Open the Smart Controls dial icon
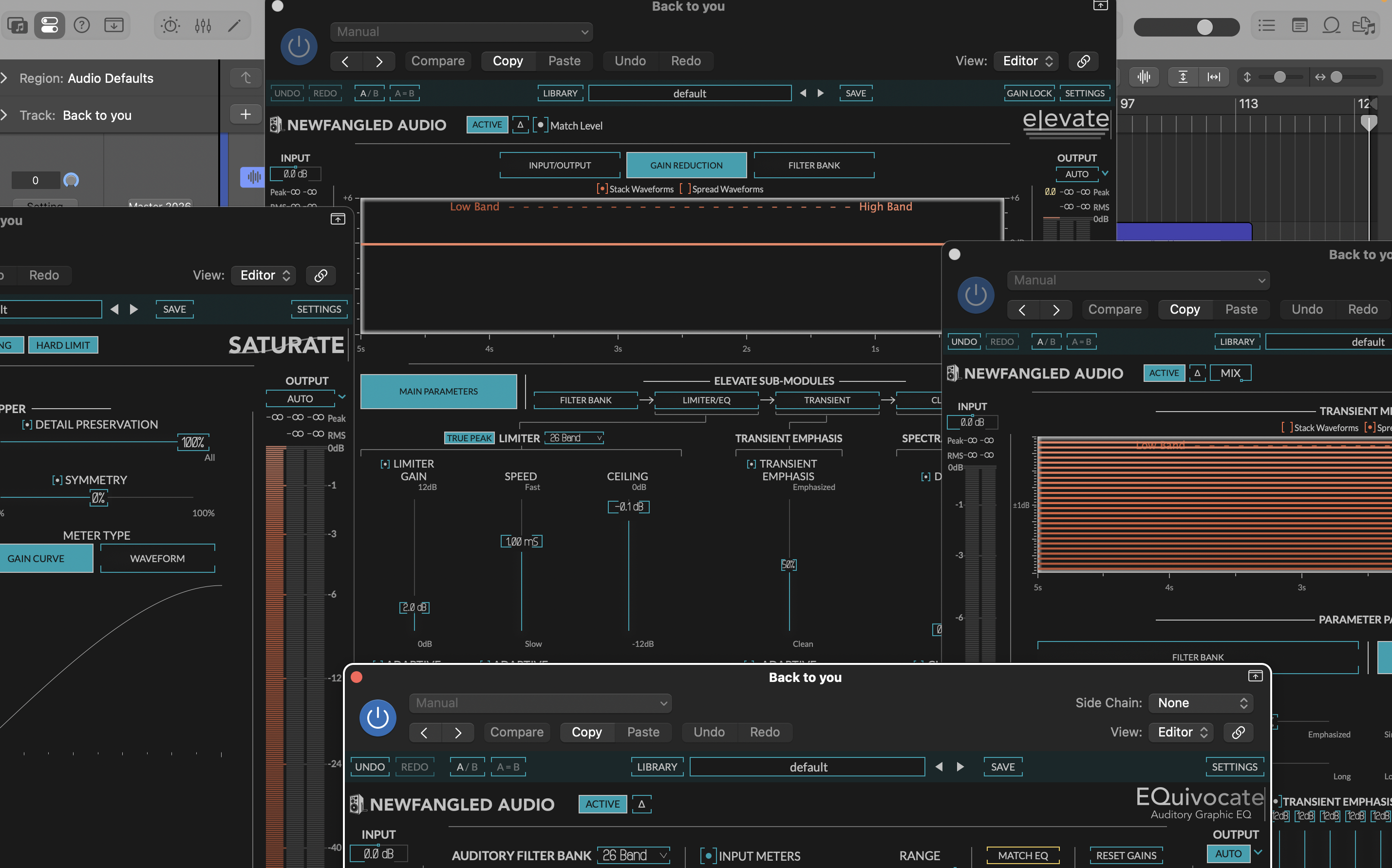The height and width of the screenshot is (868, 1392). 170,25
